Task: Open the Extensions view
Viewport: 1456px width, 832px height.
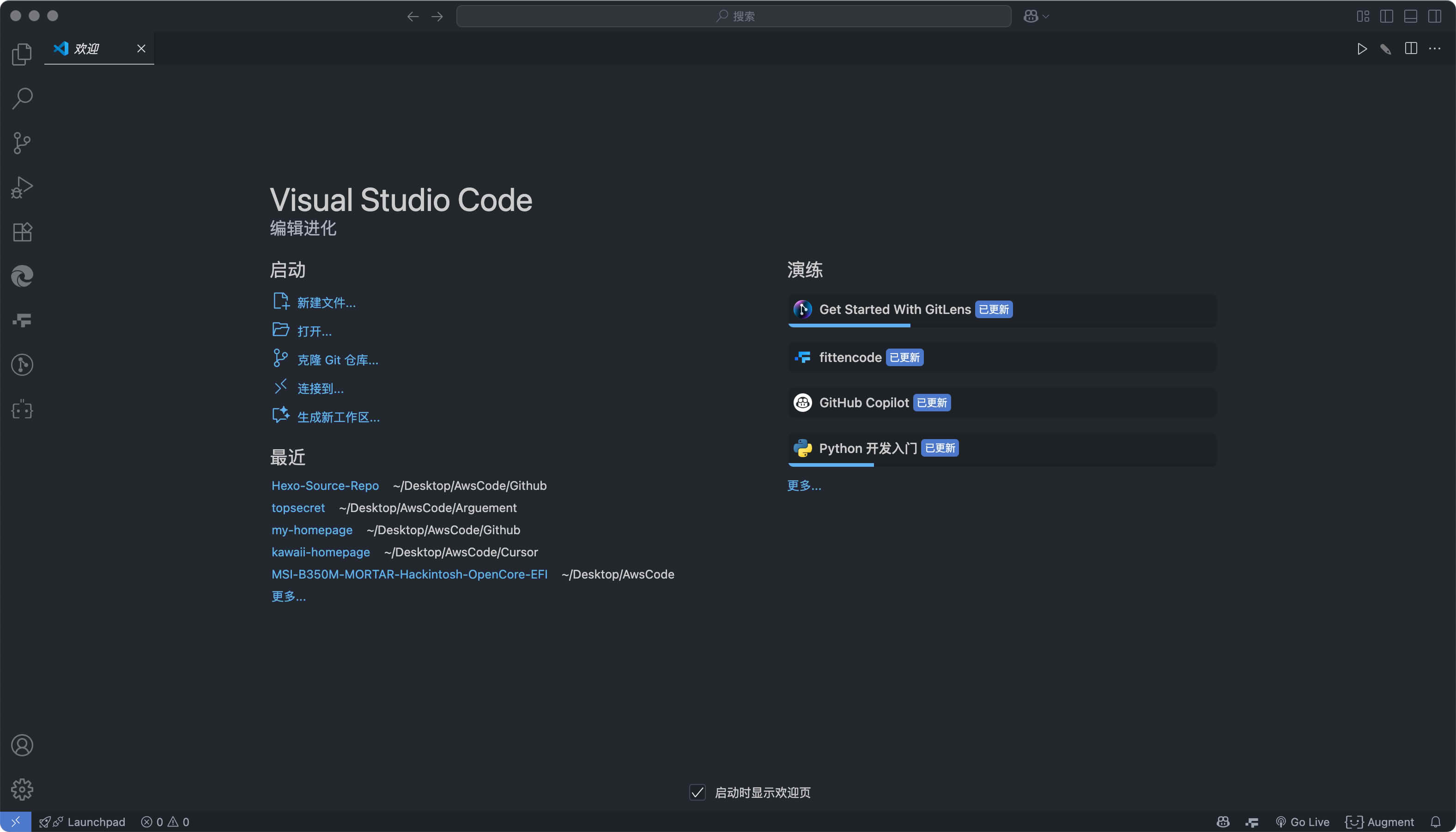Action: [x=22, y=232]
